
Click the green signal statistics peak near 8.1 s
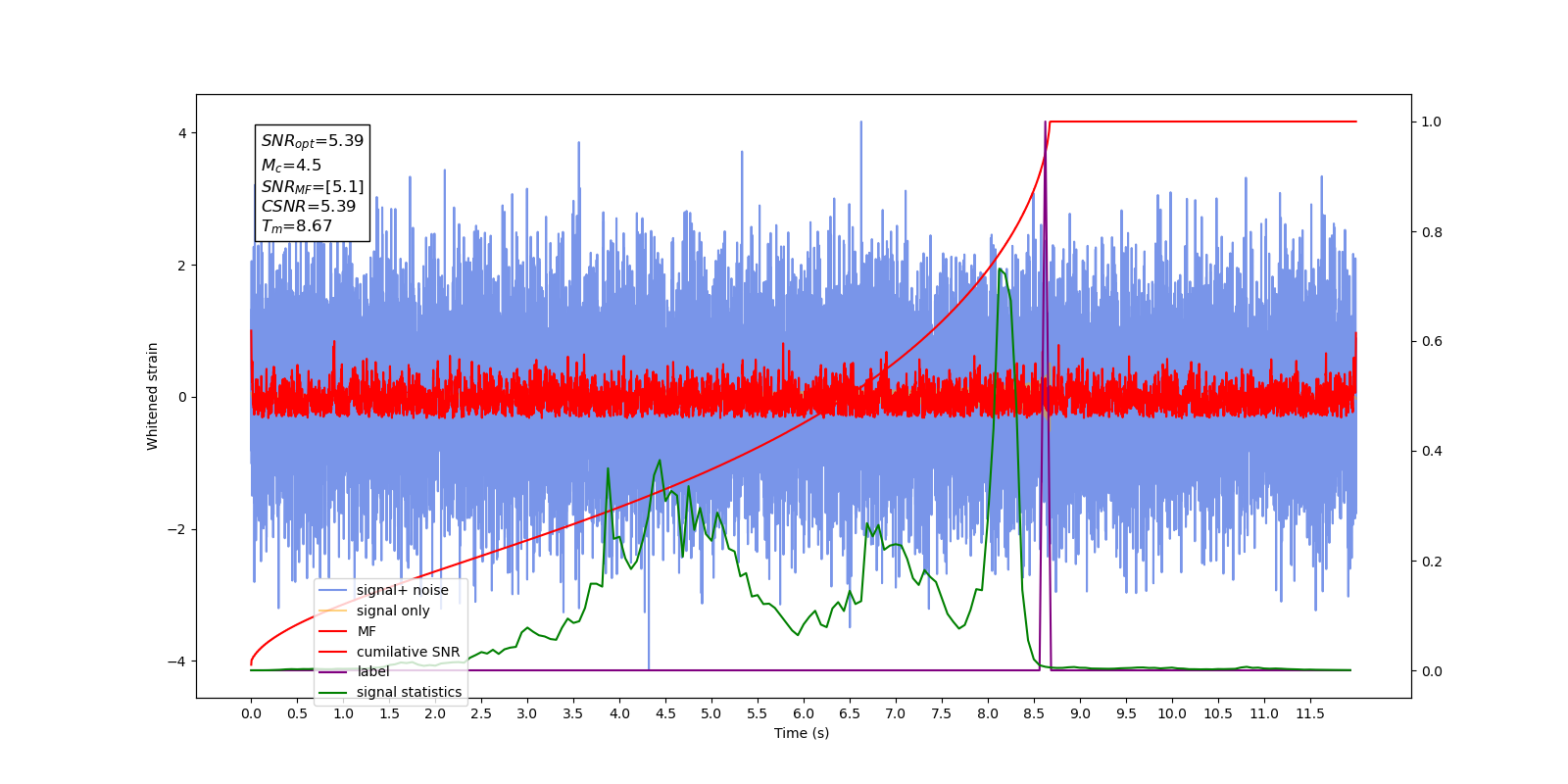(x=1000, y=269)
